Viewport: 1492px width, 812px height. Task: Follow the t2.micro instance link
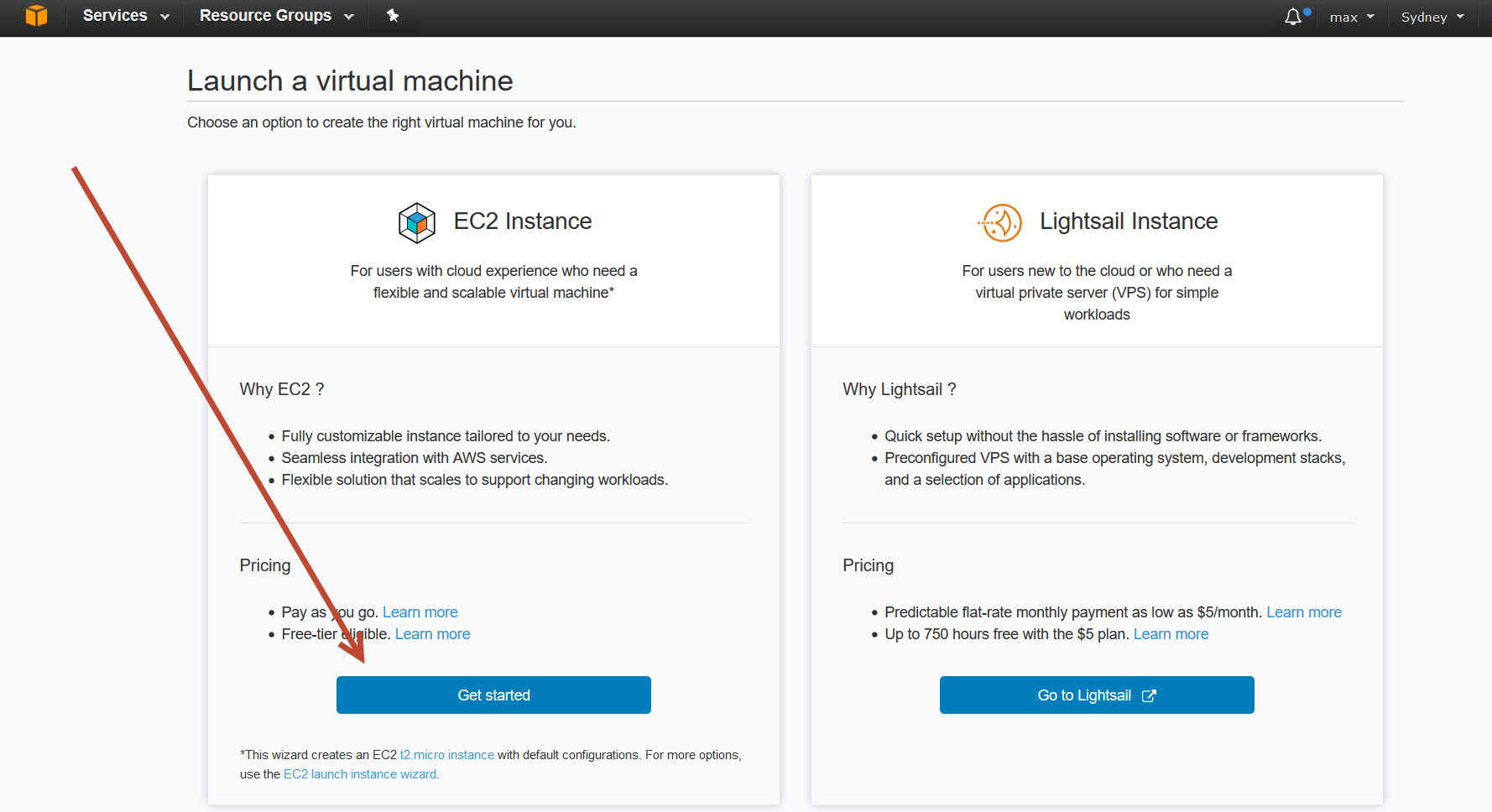click(x=446, y=755)
